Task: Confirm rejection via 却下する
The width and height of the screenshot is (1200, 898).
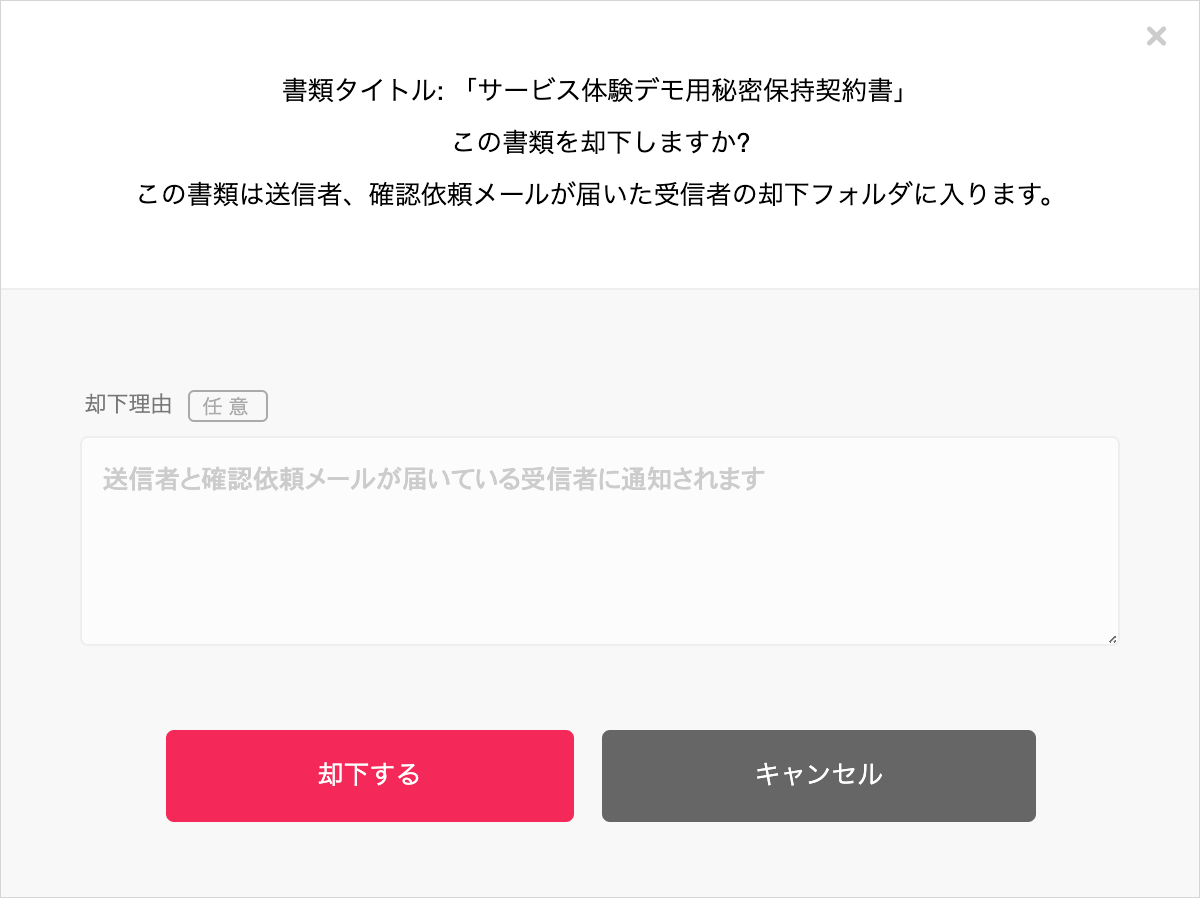Action: [370, 776]
